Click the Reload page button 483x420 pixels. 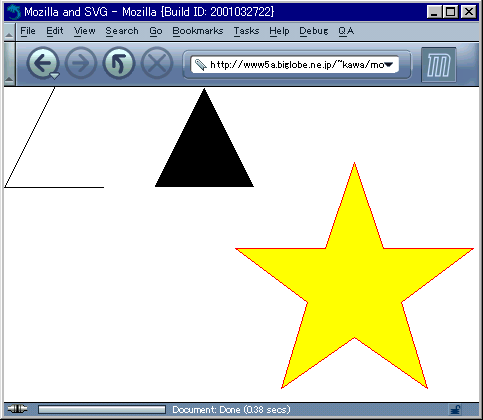pyautogui.click(x=119, y=63)
